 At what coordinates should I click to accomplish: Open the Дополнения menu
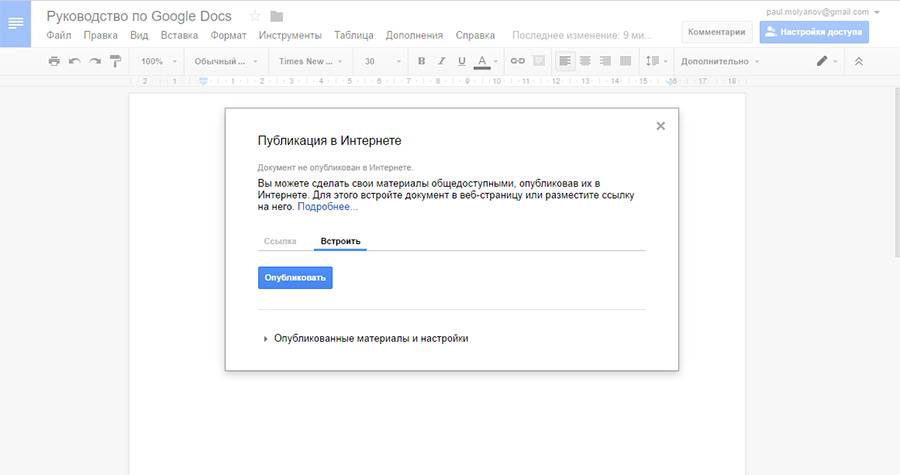(414, 35)
